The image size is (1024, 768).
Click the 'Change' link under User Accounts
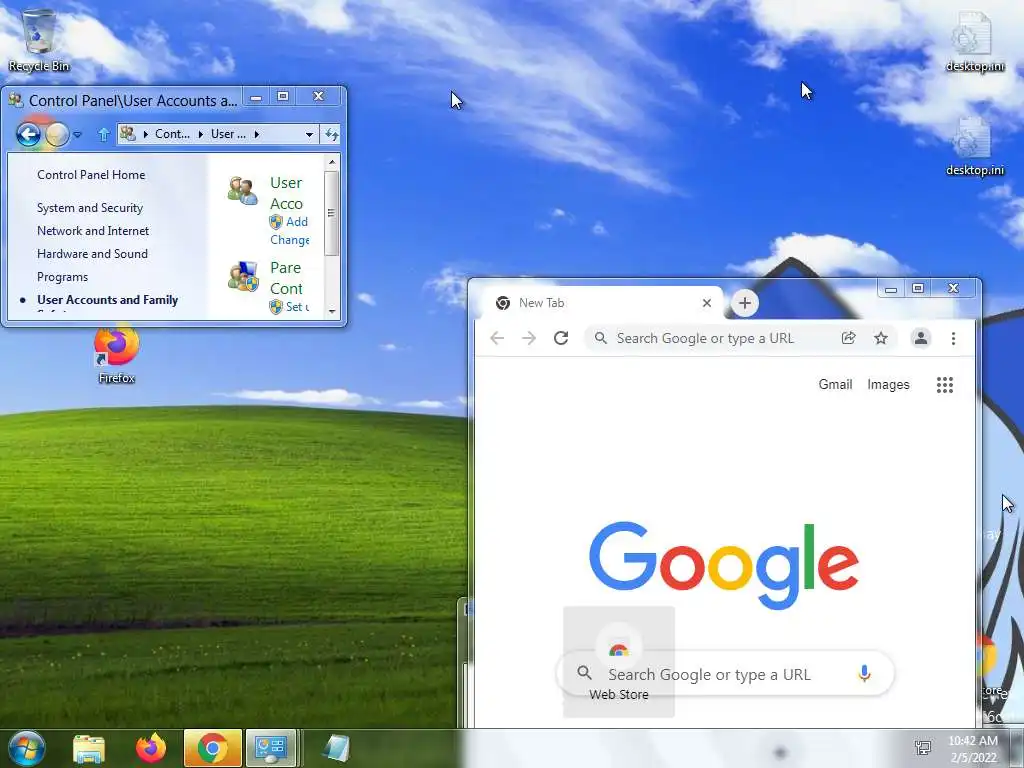click(290, 240)
